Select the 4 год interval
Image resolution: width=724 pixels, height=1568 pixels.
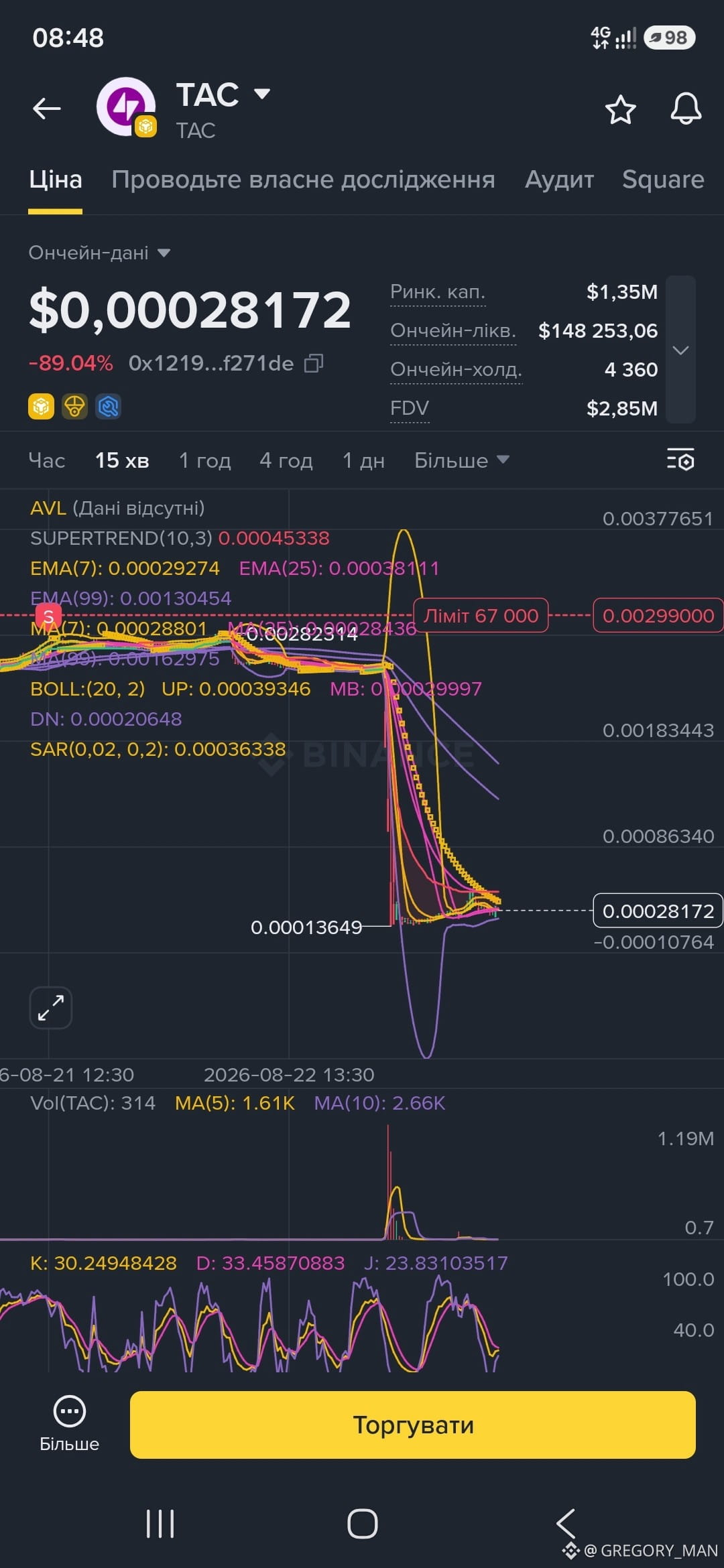286,460
